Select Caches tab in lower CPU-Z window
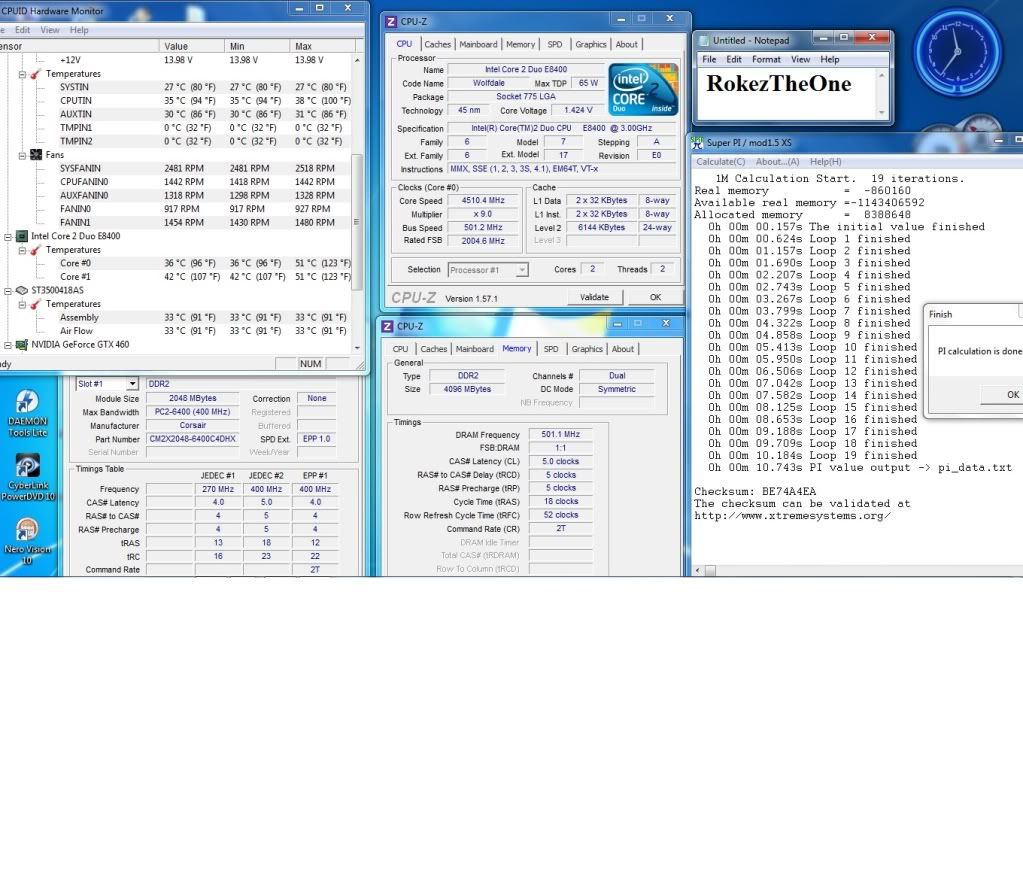Screen dimensions: 1023x896 (x=433, y=349)
